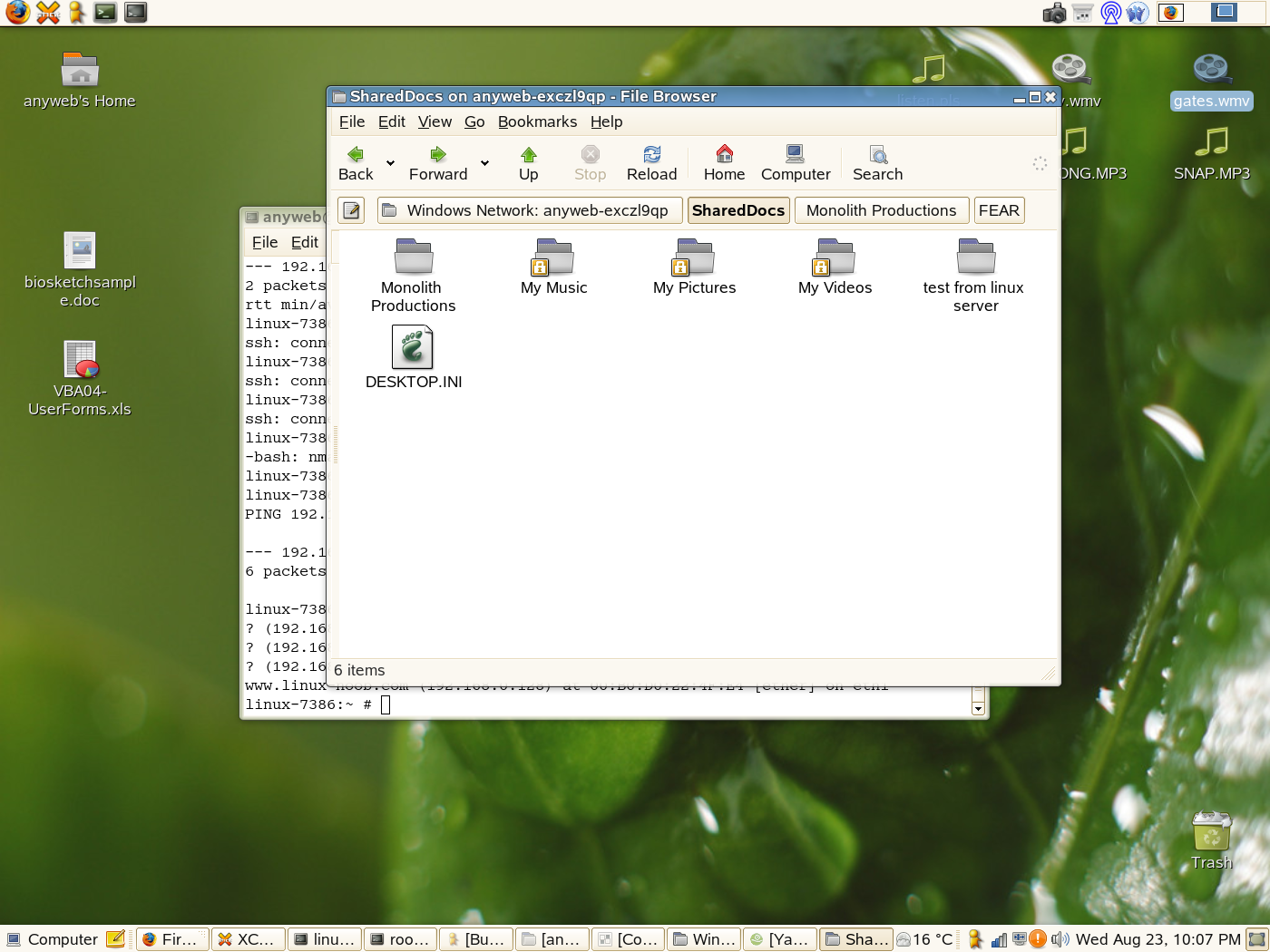Open the Back history dropdown arrow
Screen dimensions: 1270x952
[390, 163]
